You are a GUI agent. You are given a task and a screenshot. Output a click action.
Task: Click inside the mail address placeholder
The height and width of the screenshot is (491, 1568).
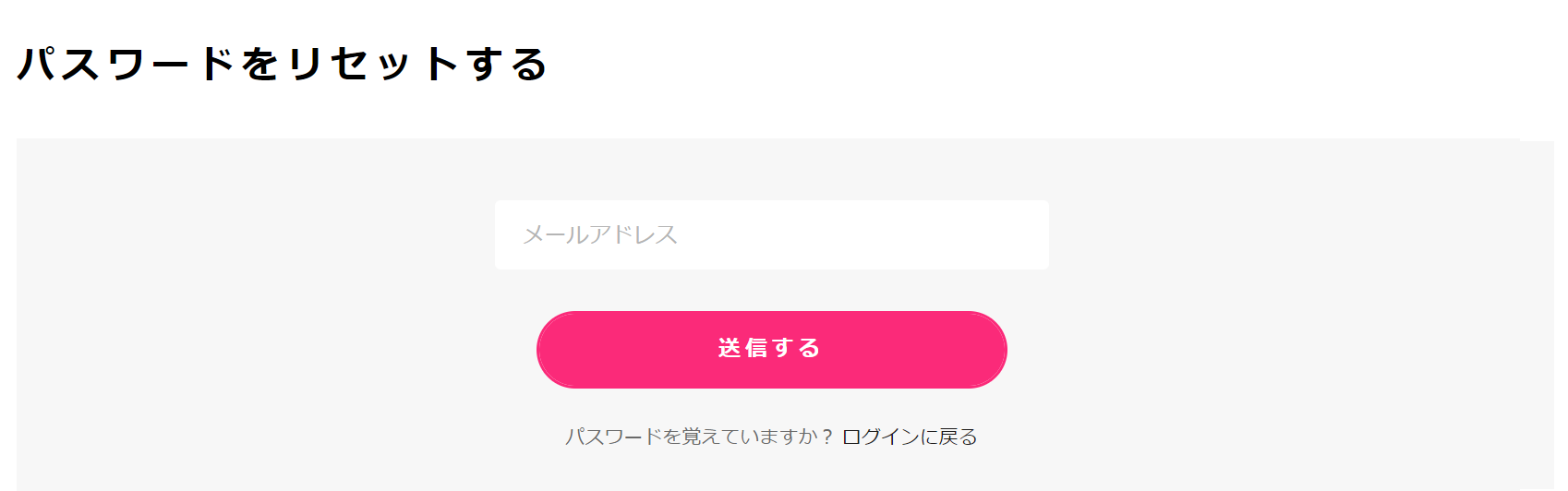[600, 235]
